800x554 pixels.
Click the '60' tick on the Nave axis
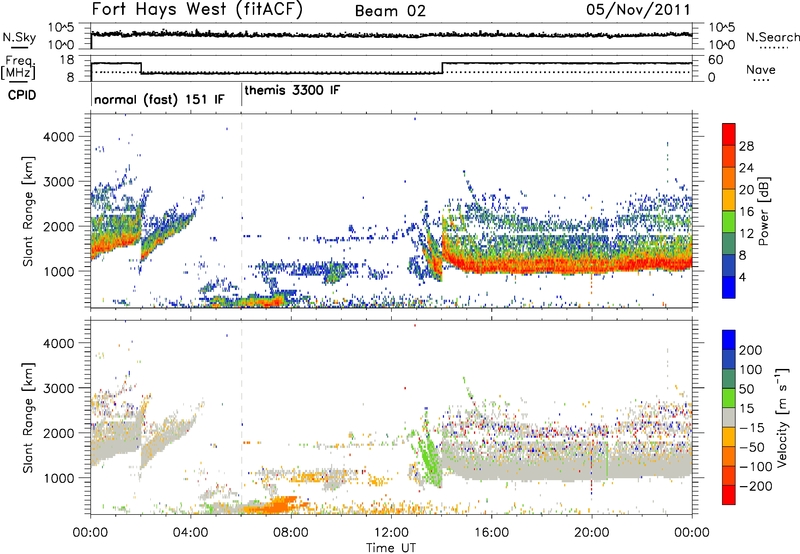pos(716,60)
